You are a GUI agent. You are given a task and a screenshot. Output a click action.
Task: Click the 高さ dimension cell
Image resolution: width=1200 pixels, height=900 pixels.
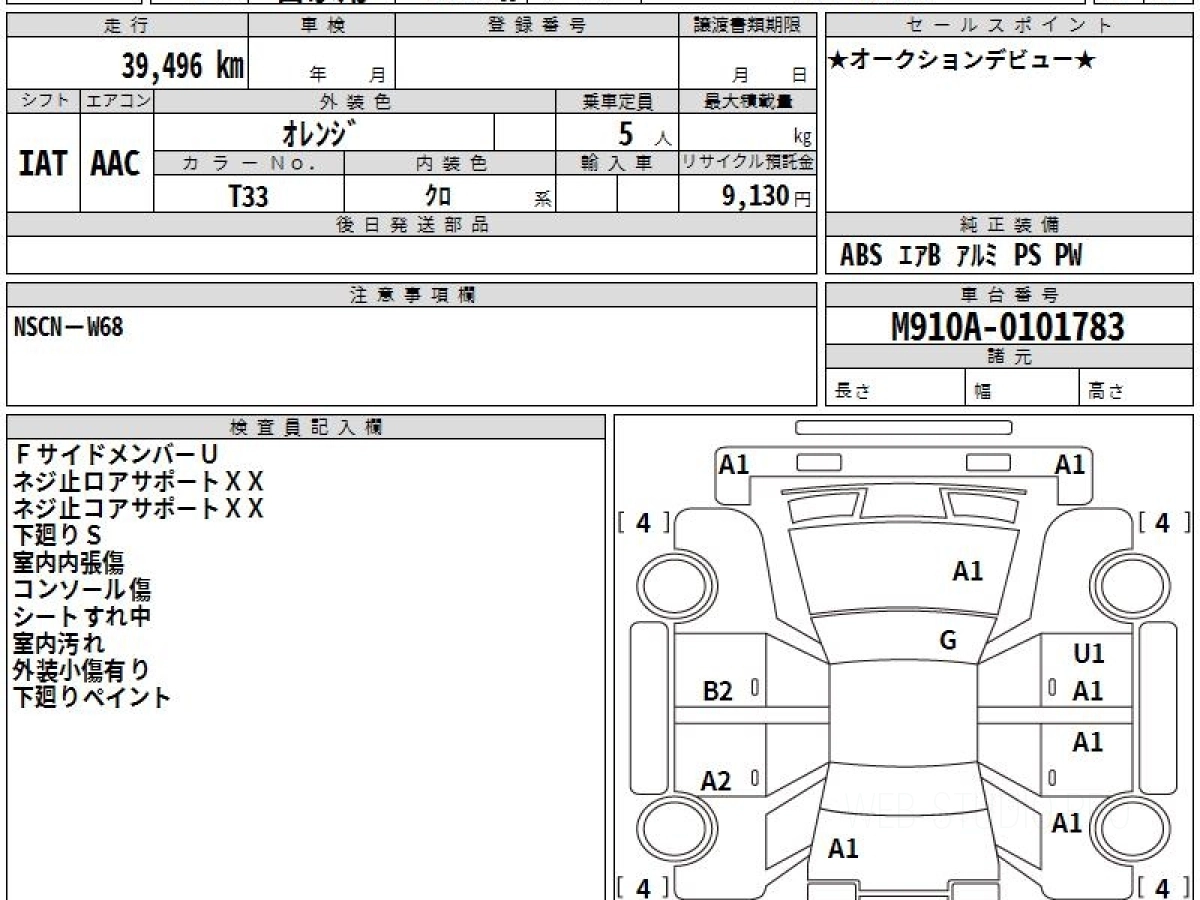click(1136, 388)
